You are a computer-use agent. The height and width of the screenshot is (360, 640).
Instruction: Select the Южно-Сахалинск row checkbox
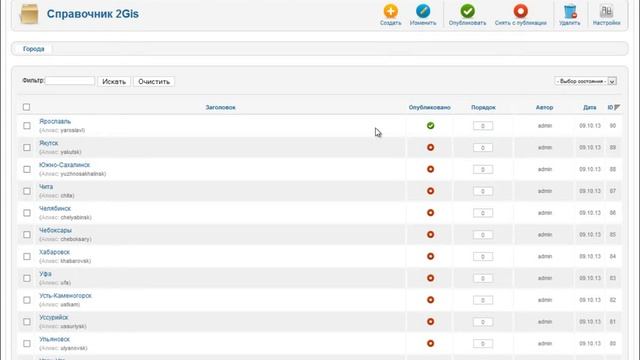[27, 169]
